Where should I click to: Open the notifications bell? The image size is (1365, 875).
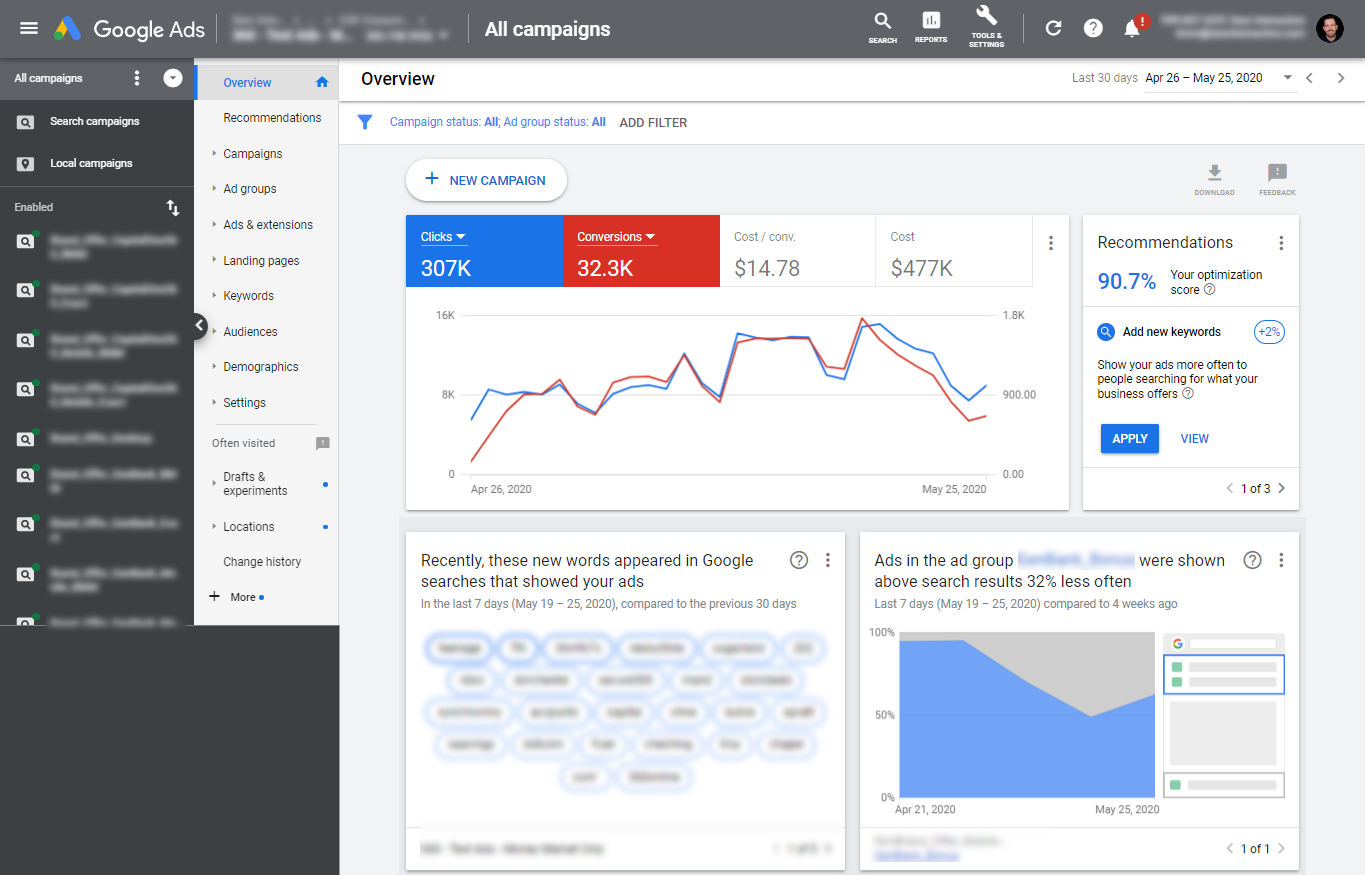click(x=1132, y=28)
